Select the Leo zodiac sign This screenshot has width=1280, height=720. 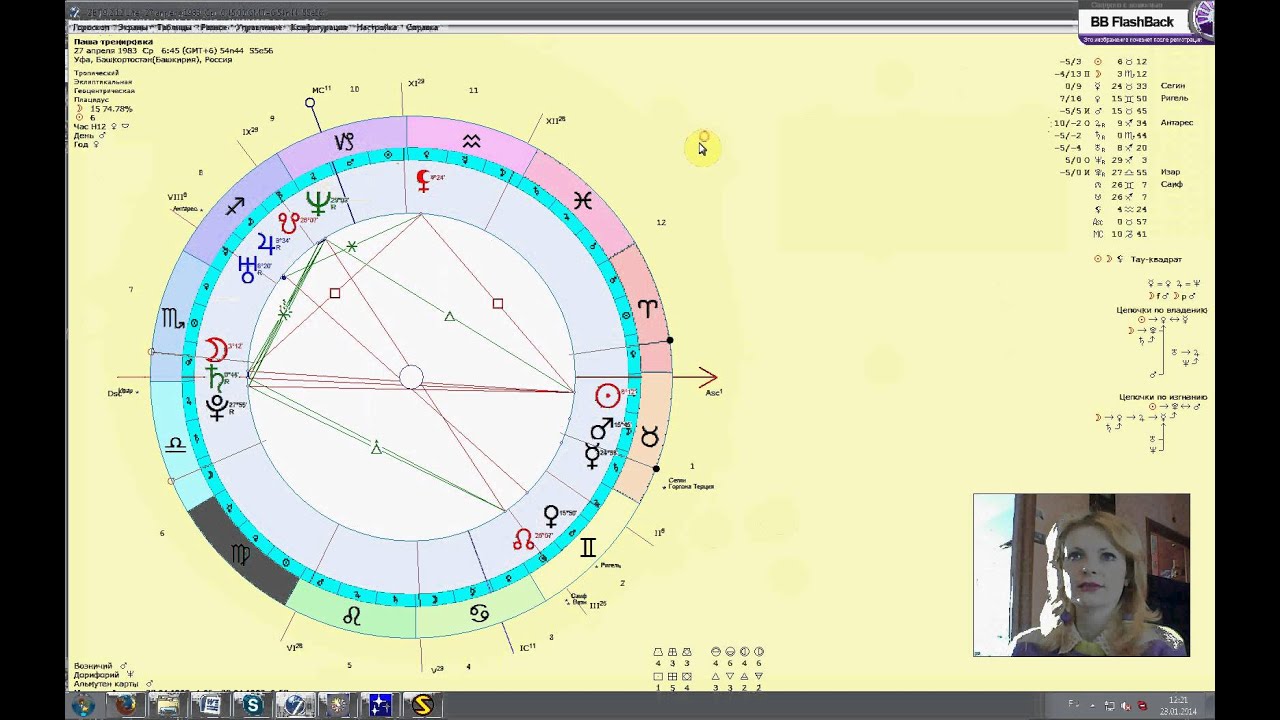click(351, 617)
